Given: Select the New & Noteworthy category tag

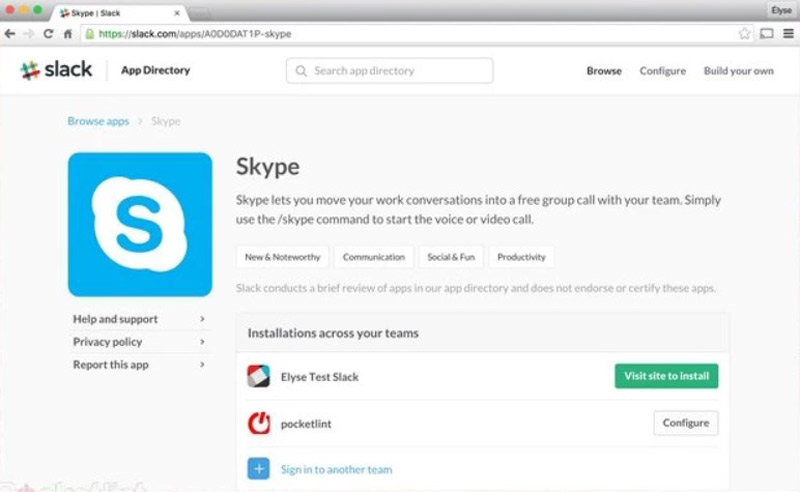Looking at the screenshot, I should click(283, 257).
